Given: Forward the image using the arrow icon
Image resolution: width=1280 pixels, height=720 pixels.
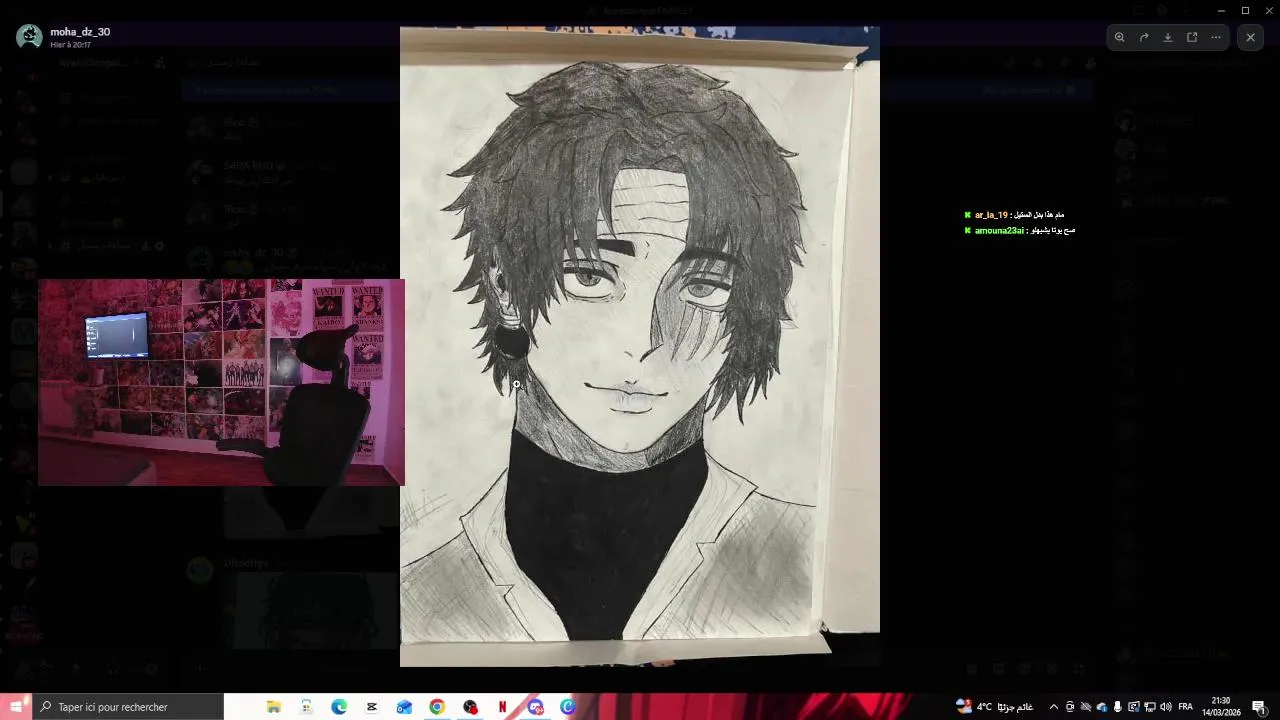Looking at the screenshot, I should click(x=1144, y=37).
